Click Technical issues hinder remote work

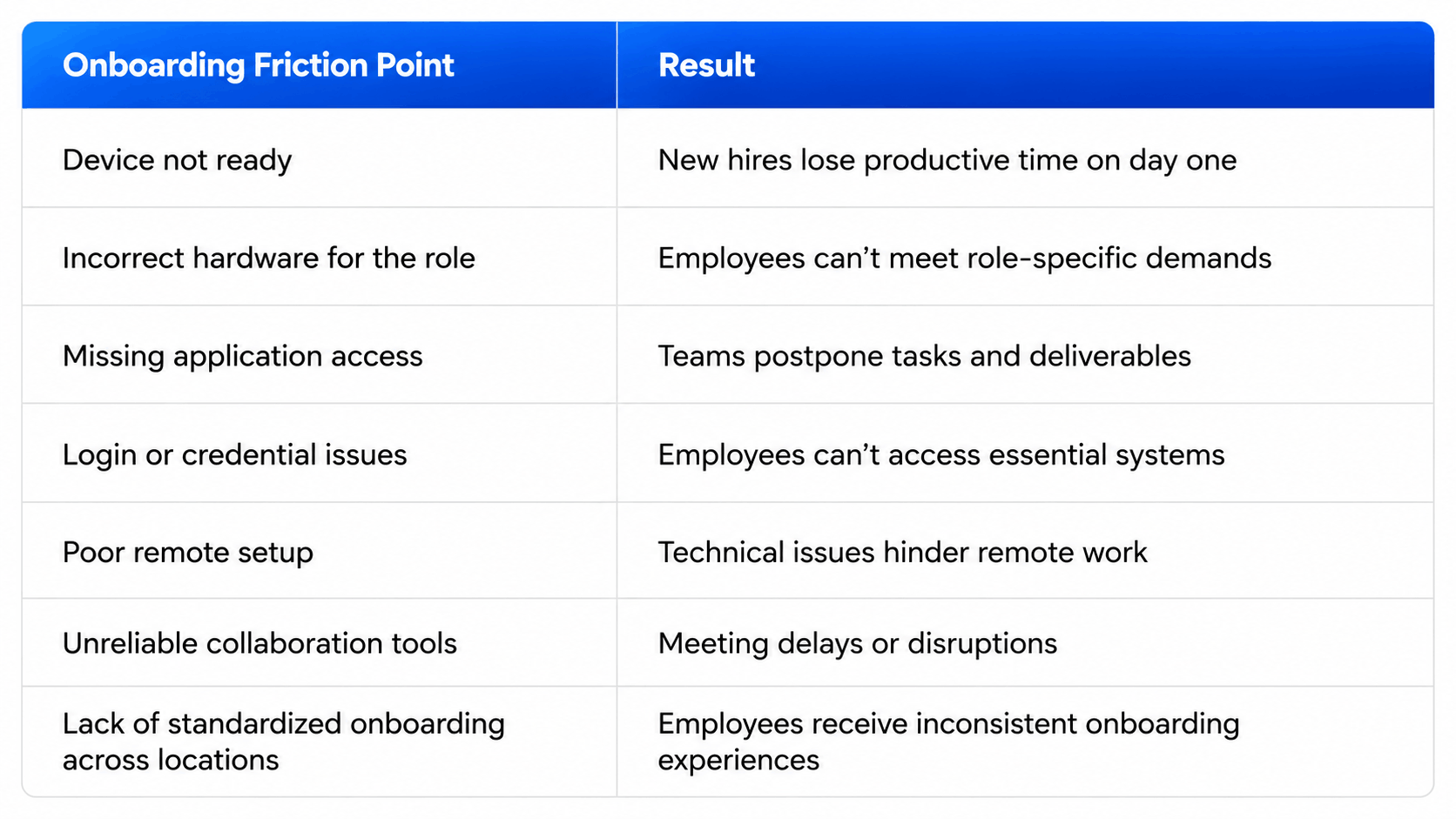[902, 553]
